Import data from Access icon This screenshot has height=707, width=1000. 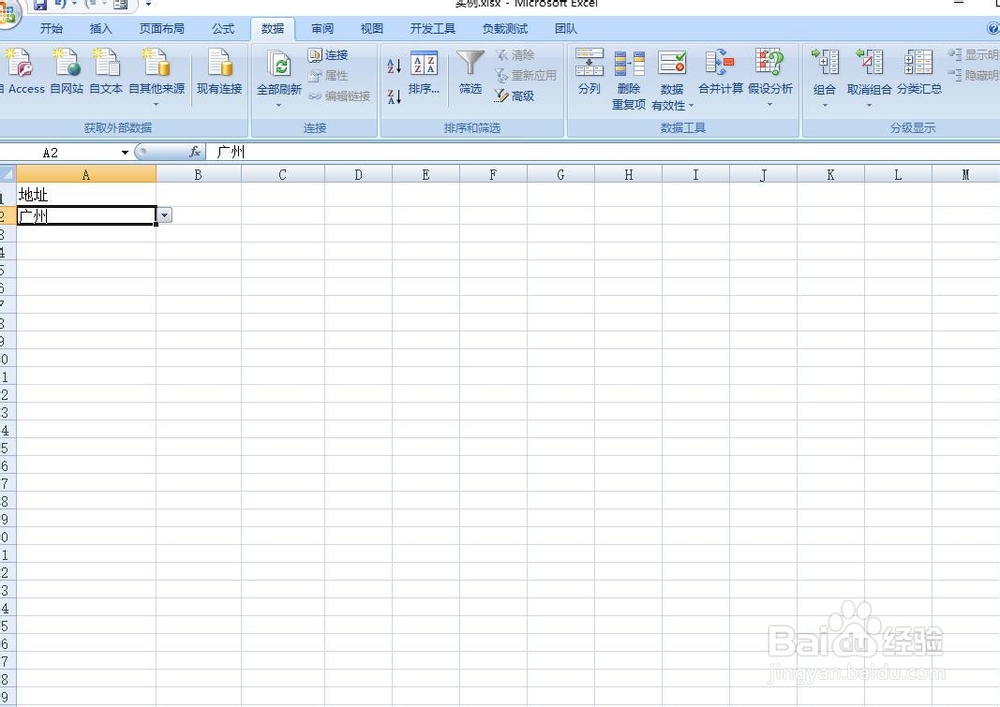19,63
